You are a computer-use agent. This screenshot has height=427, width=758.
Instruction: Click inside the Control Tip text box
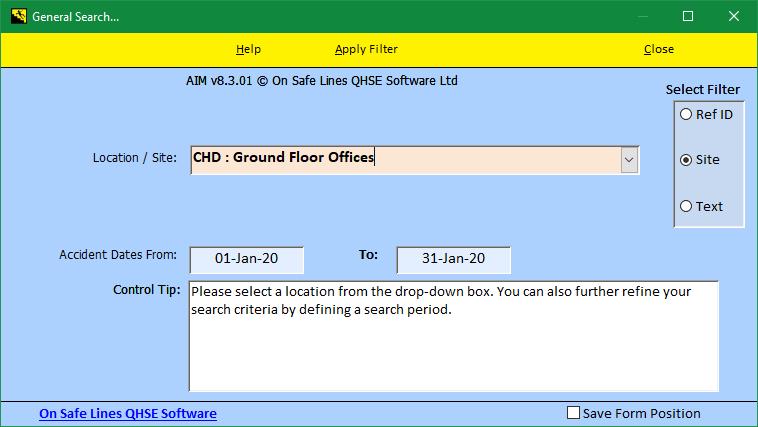coord(453,336)
